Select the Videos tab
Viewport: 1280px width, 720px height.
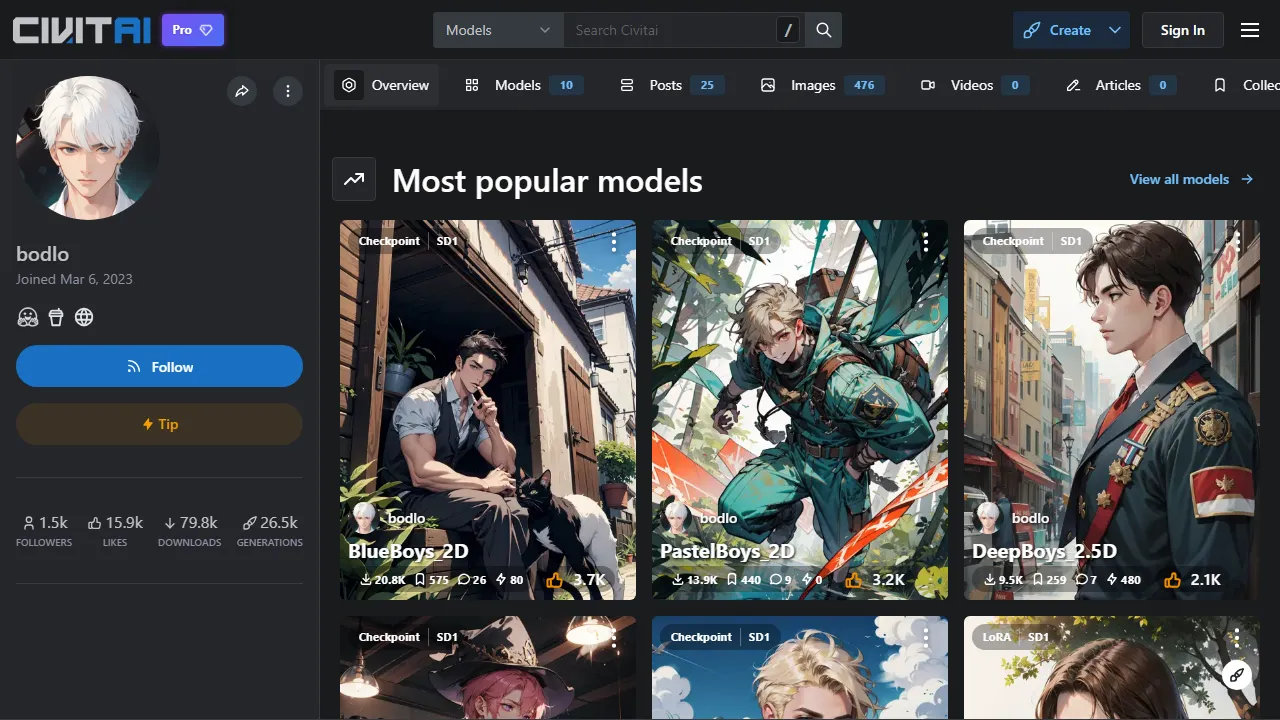tap(970, 85)
